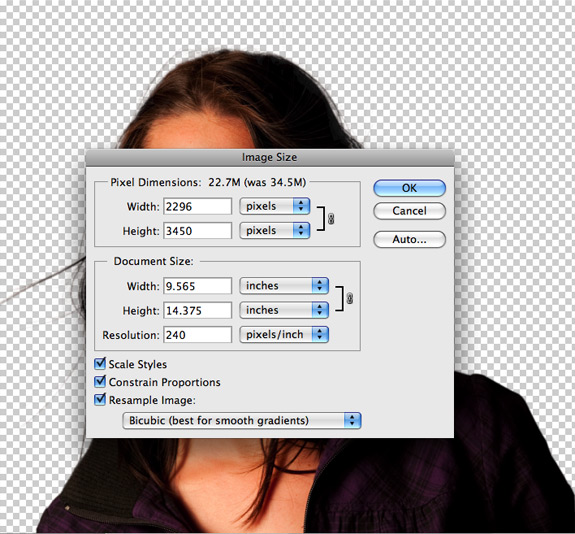Image resolution: width=575 pixels, height=534 pixels.
Task: Open the pixels/inch resolution units dropdown
Action: (284, 334)
